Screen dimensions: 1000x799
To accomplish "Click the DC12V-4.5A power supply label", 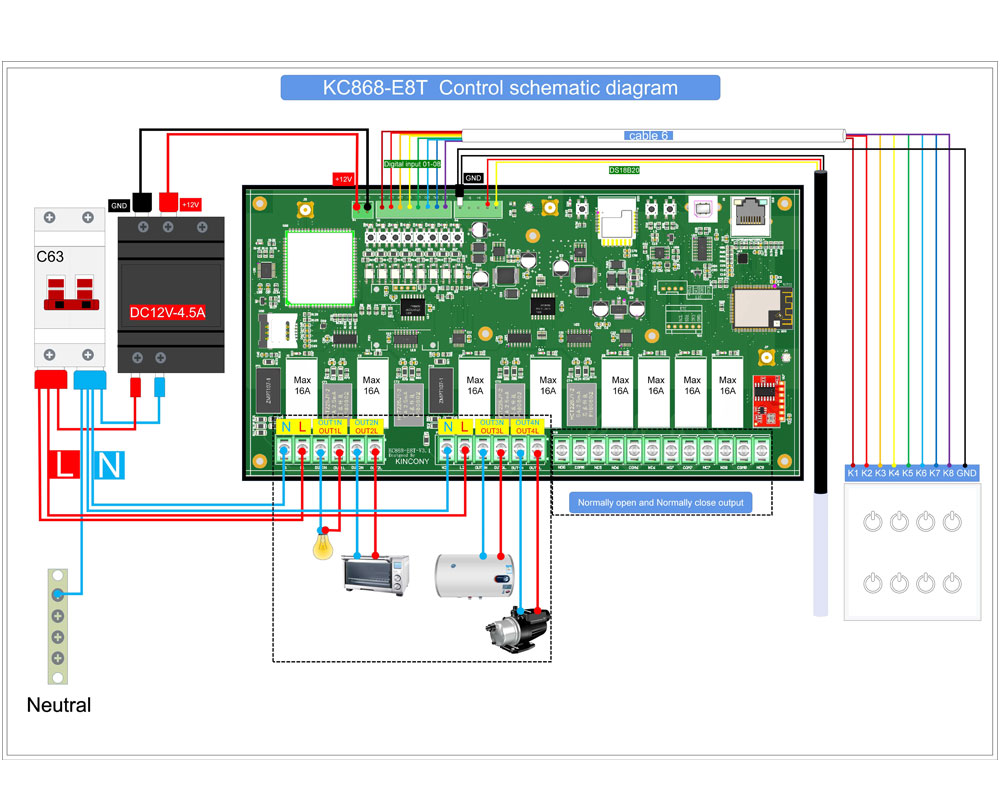I will coord(167,312).
